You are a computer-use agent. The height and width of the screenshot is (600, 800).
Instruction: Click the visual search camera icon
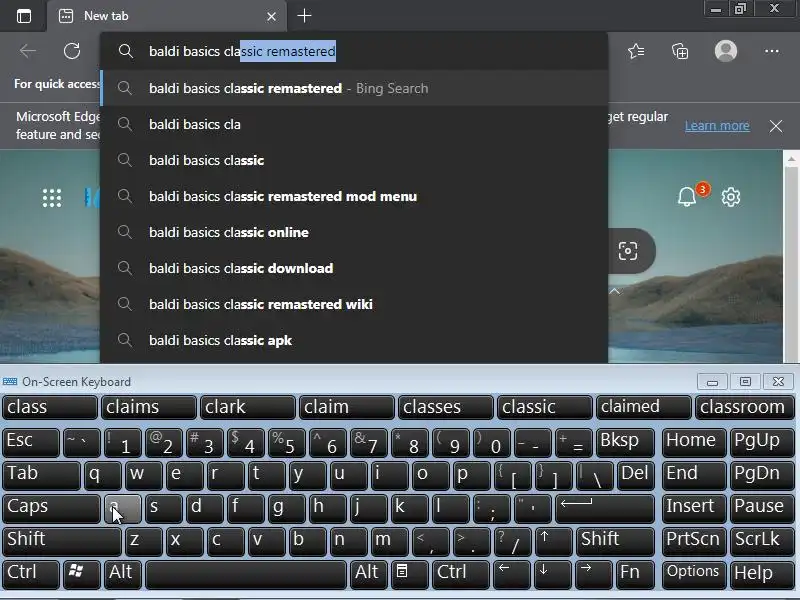(628, 251)
